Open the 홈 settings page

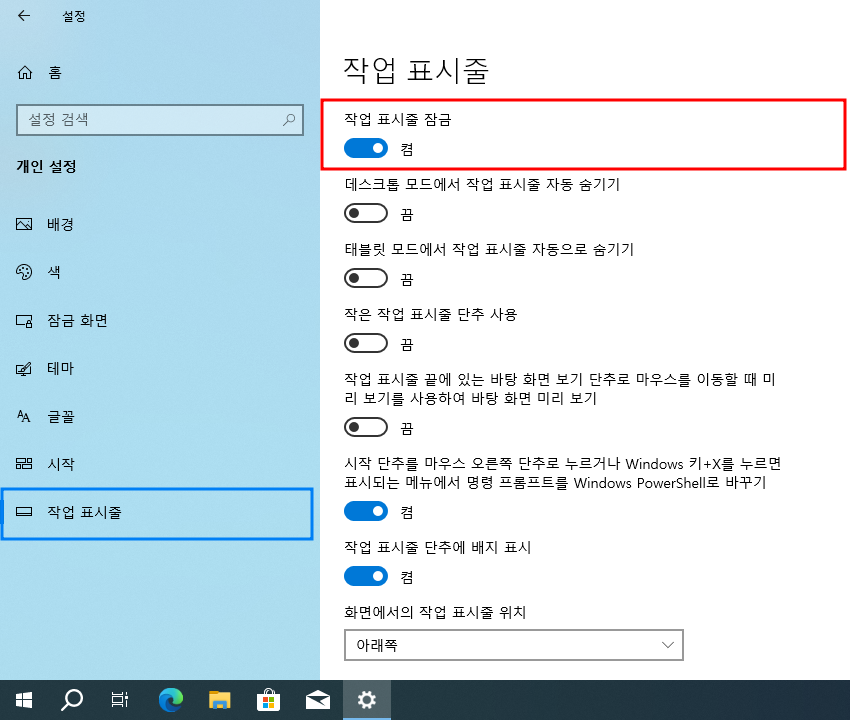pyautogui.click(x=39, y=72)
